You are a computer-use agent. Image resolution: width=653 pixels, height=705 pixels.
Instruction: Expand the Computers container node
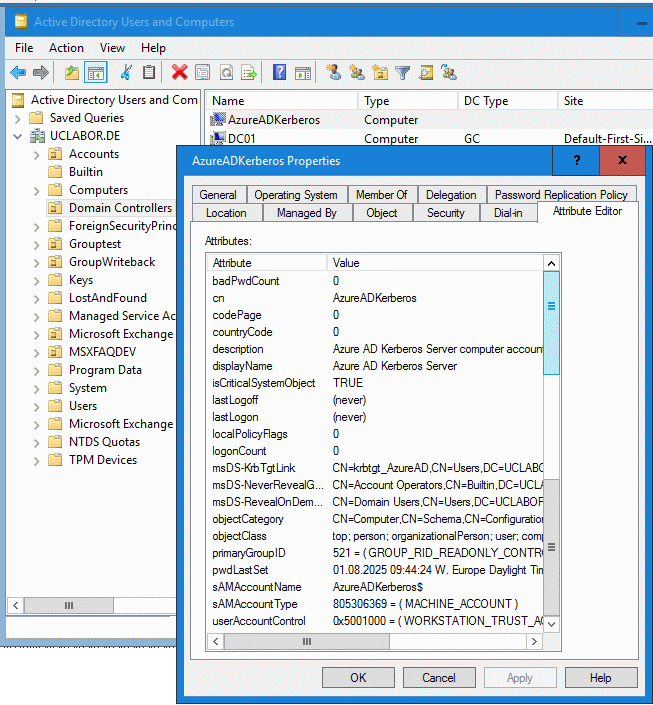point(36,191)
